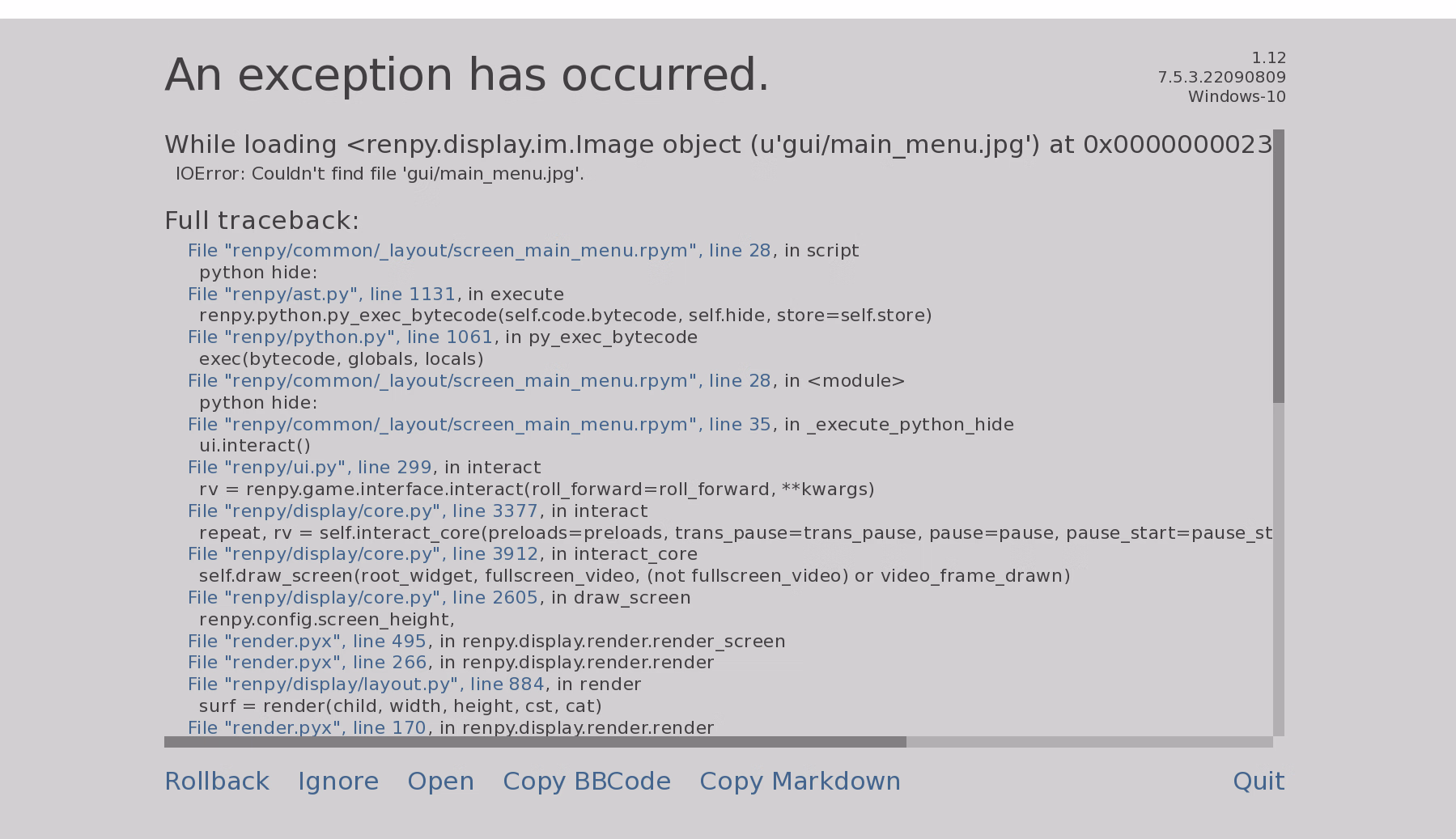This screenshot has height=839, width=1456.
Task: Open the renpy/ast.py line 1131 link
Action: pos(322,294)
